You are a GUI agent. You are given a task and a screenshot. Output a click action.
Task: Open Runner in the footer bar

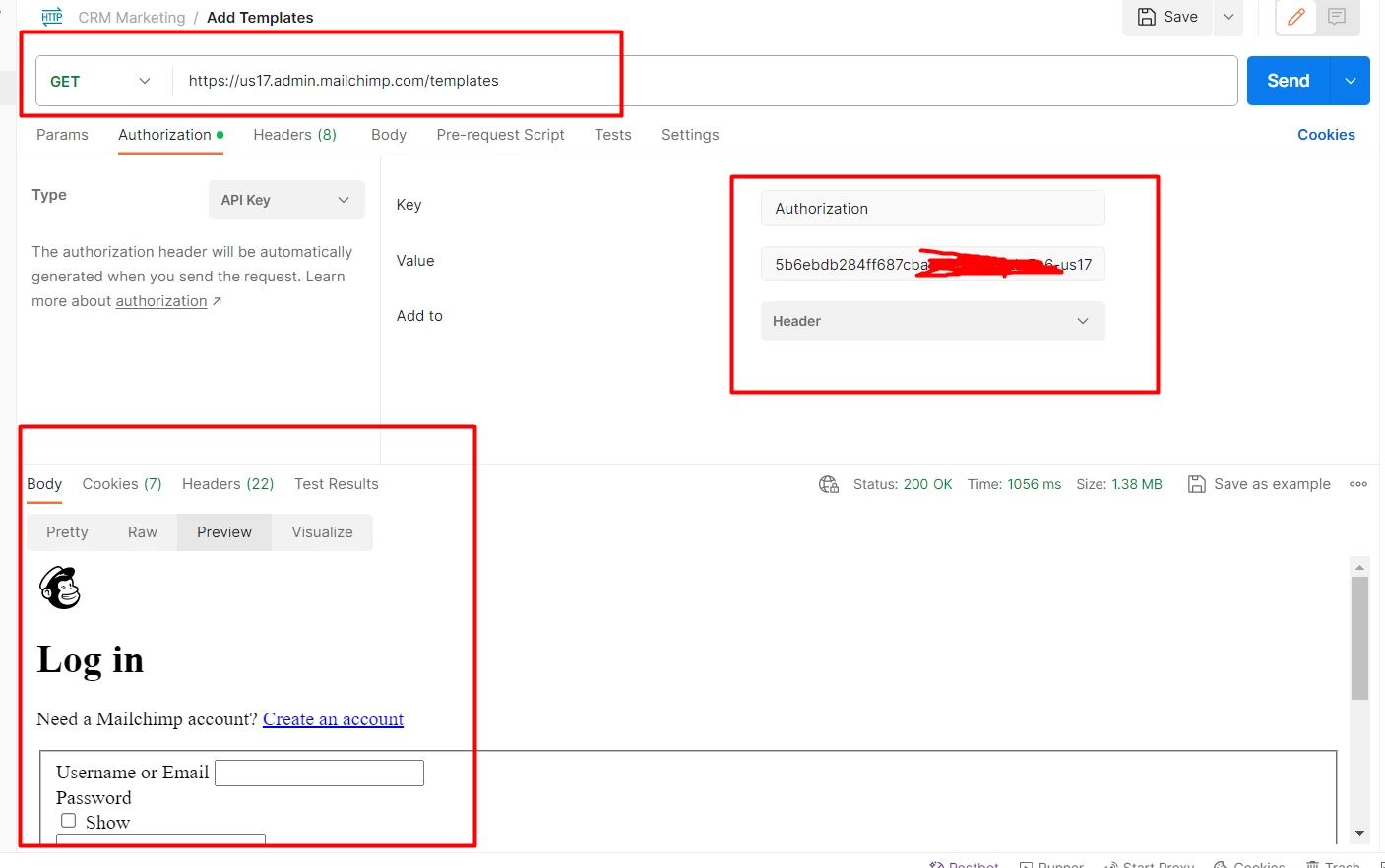[1051, 864]
